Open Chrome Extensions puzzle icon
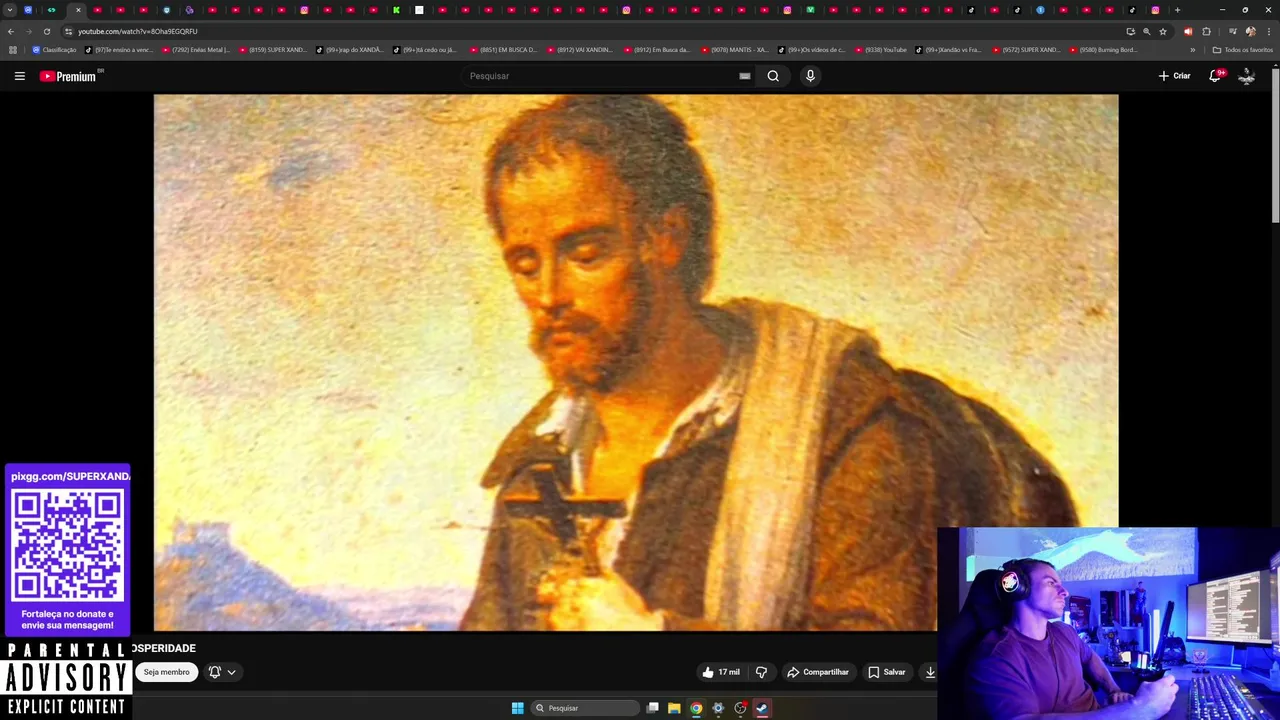The height and width of the screenshot is (720, 1280). 1206,31
